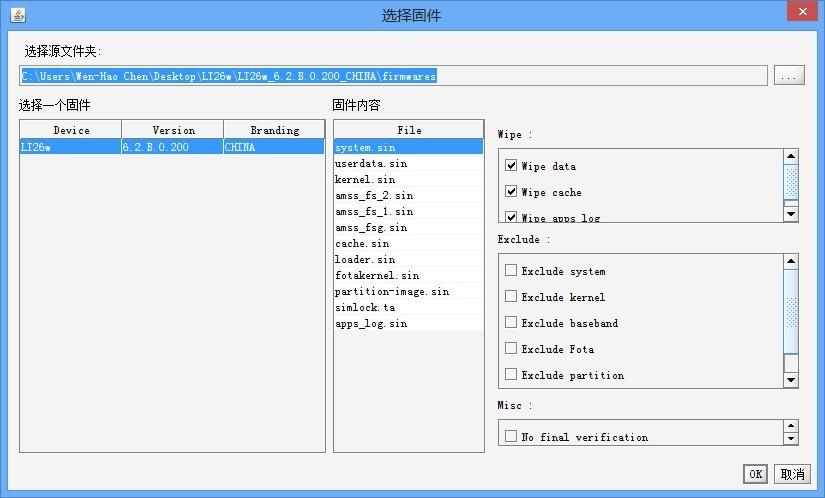Click the Exclude list scroll down arrow
This screenshot has width=825, height=498.
click(791, 380)
